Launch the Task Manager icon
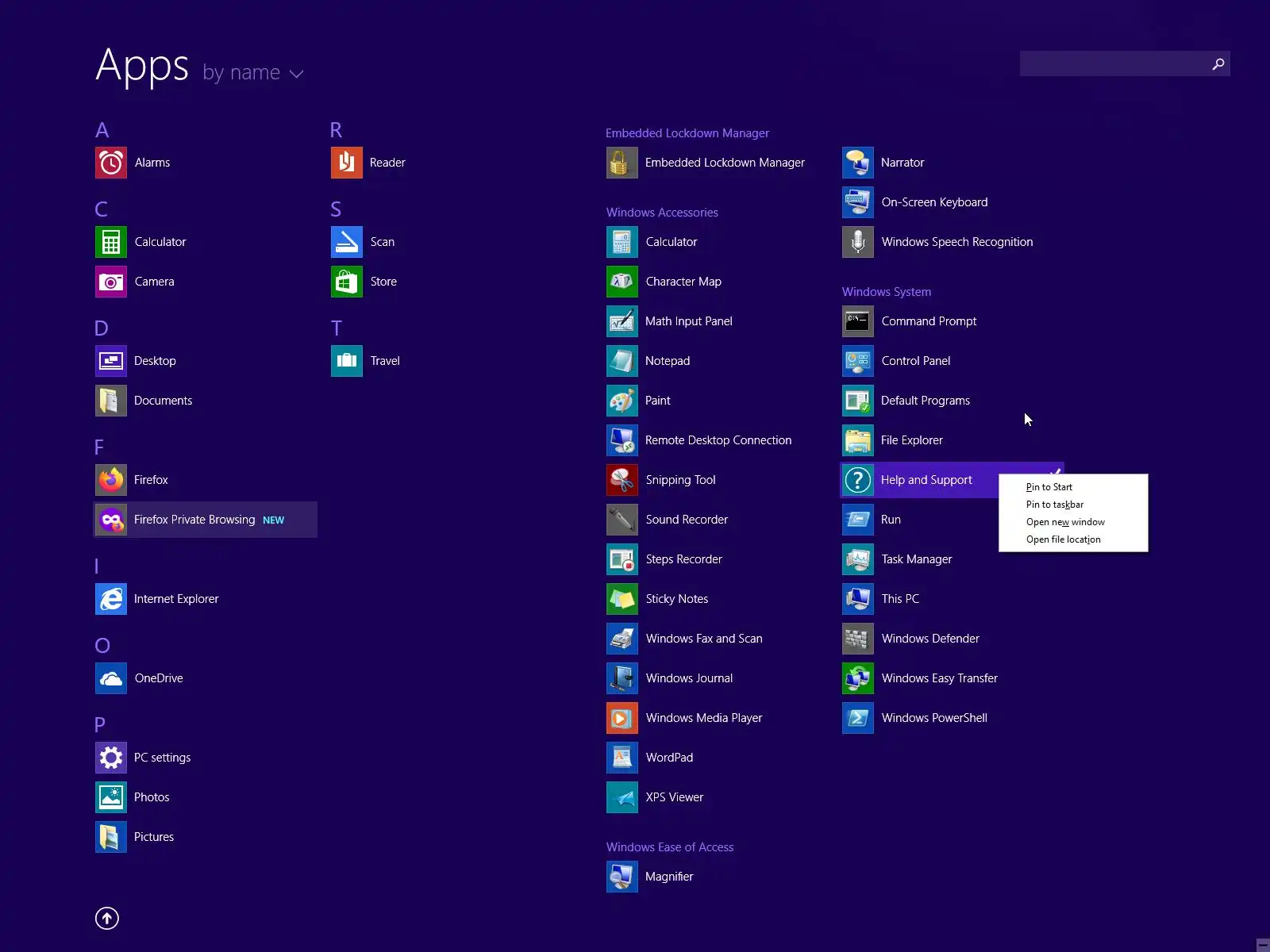 (x=858, y=559)
